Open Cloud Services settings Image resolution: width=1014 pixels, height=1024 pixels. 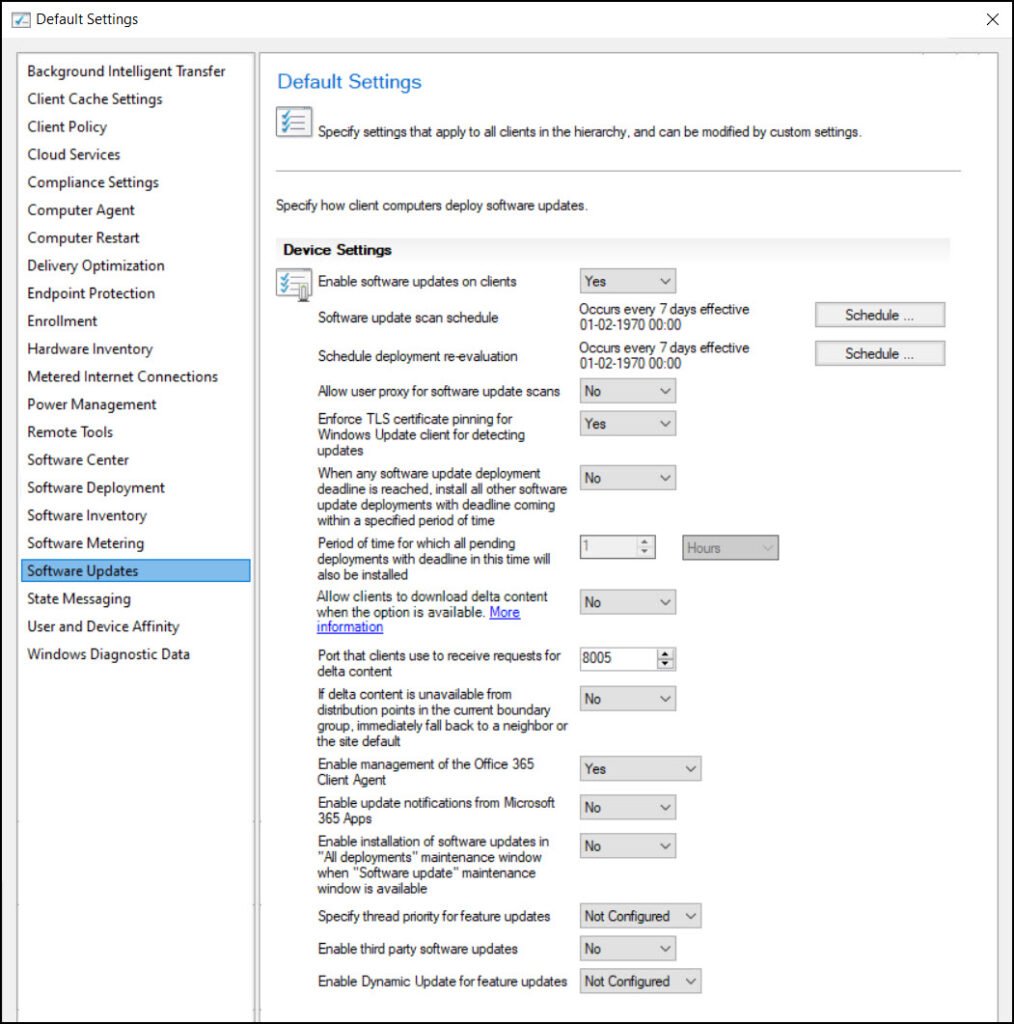point(74,155)
